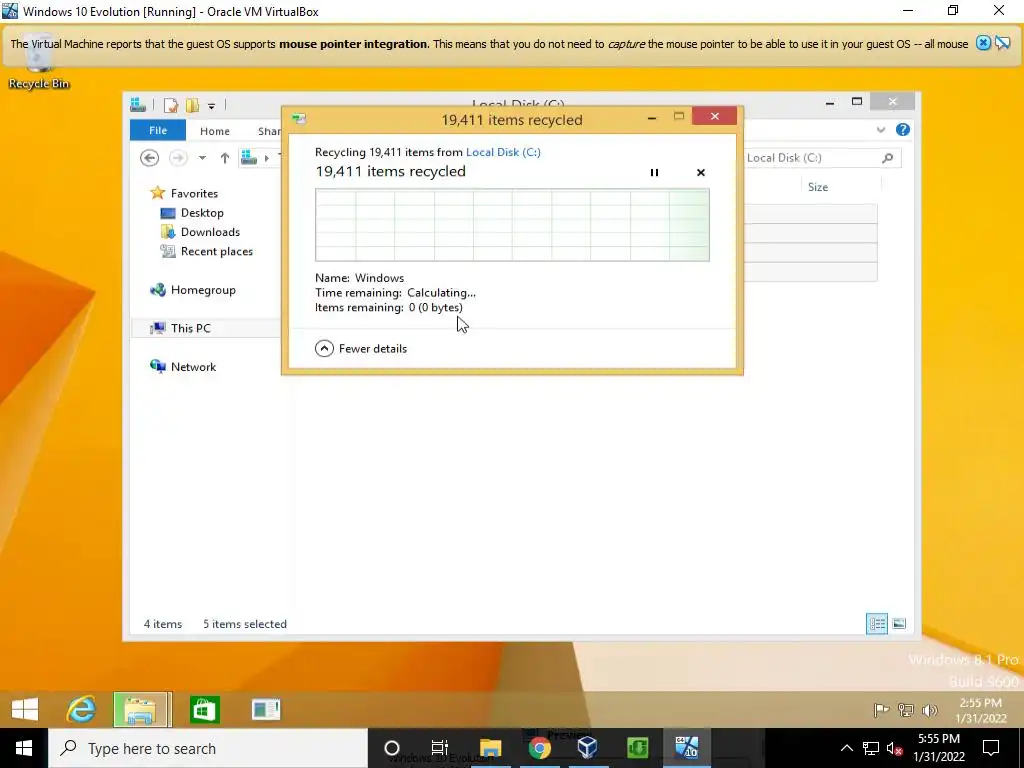Open the Share ribbon tab

pos(269,131)
